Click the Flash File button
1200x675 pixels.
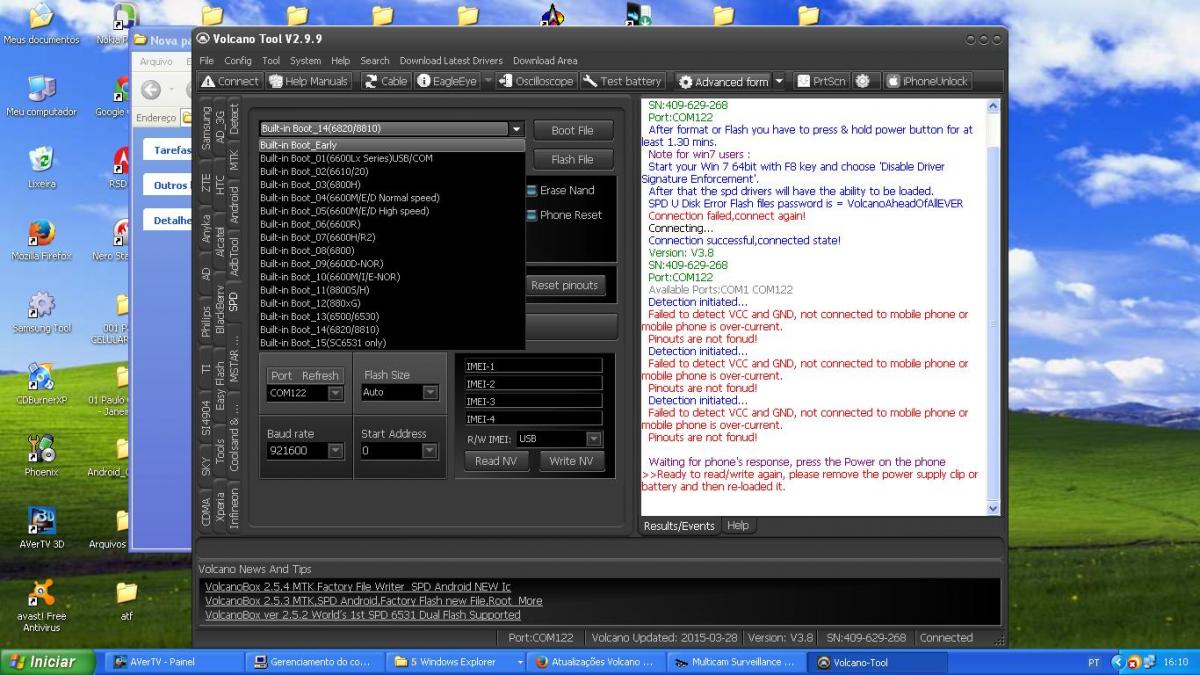click(x=572, y=159)
